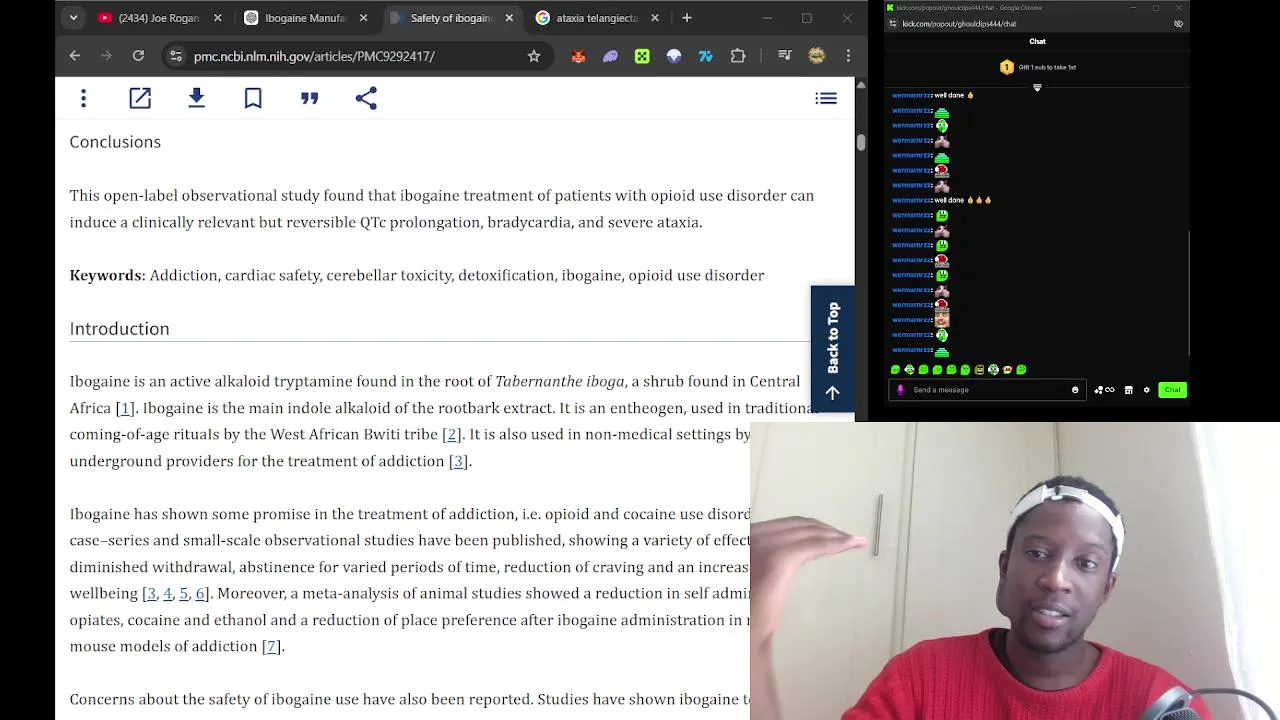Viewport: 1280px width, 720px height.
Task: Save article to collections bookmark icon
Action: pyautogui.click(x=253, y=98)
